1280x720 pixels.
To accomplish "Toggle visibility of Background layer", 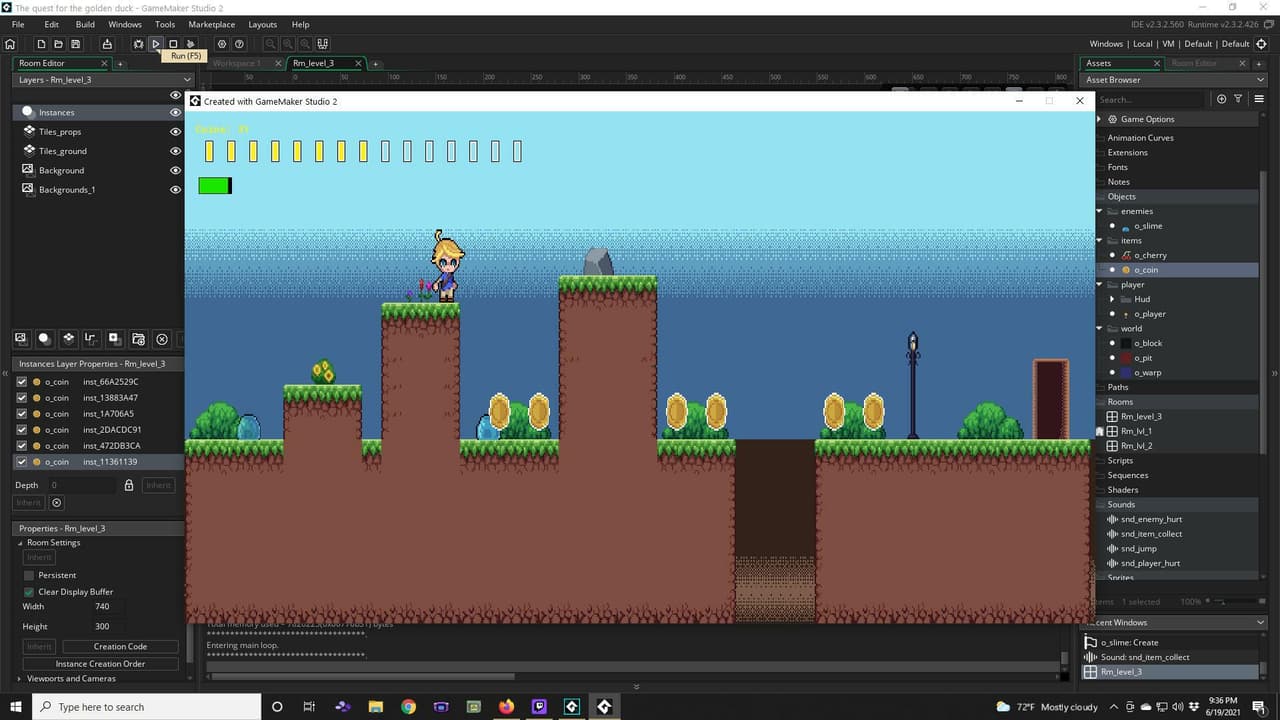I will (x=176, y=170).
